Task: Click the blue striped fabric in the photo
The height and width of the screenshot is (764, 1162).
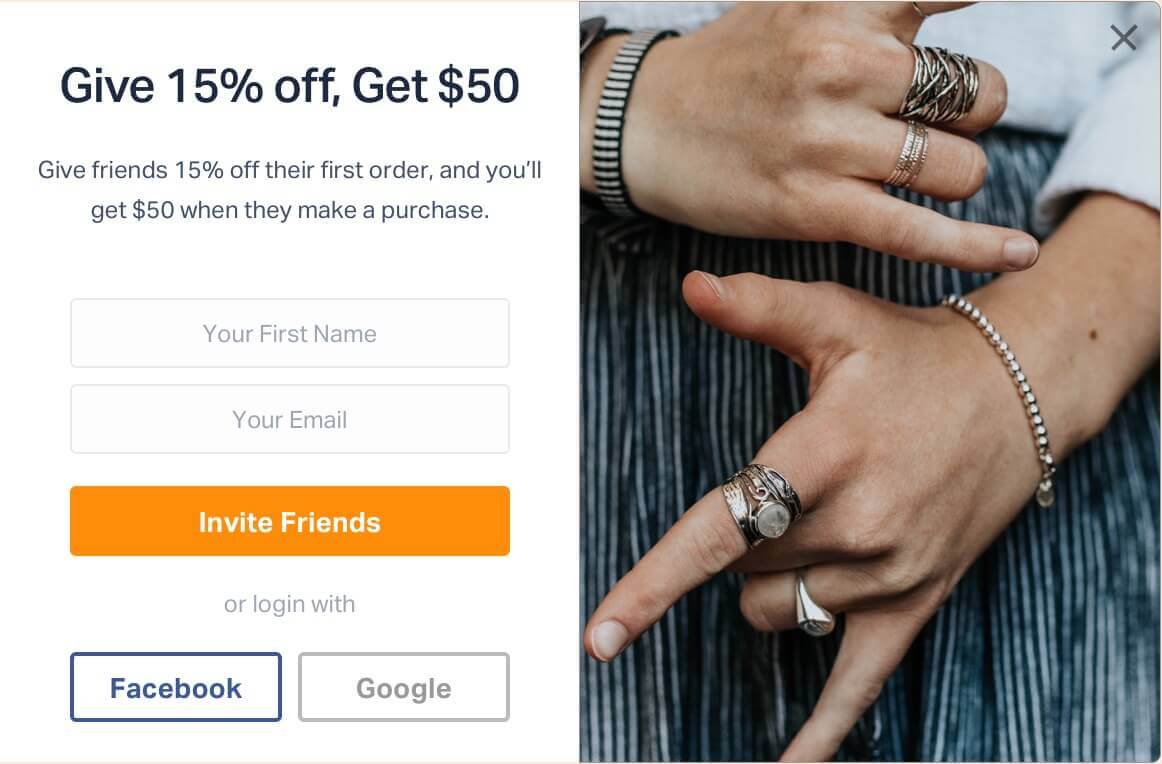Action: tap(660, 420)
